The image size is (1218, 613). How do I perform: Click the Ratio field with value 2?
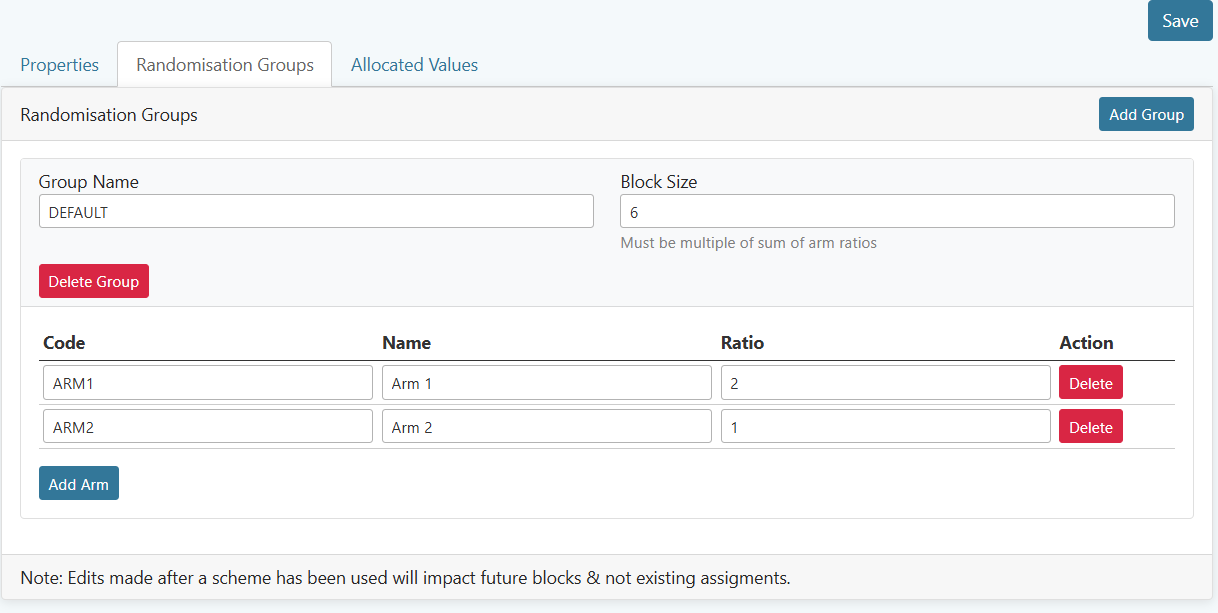(x=885, y=382)
